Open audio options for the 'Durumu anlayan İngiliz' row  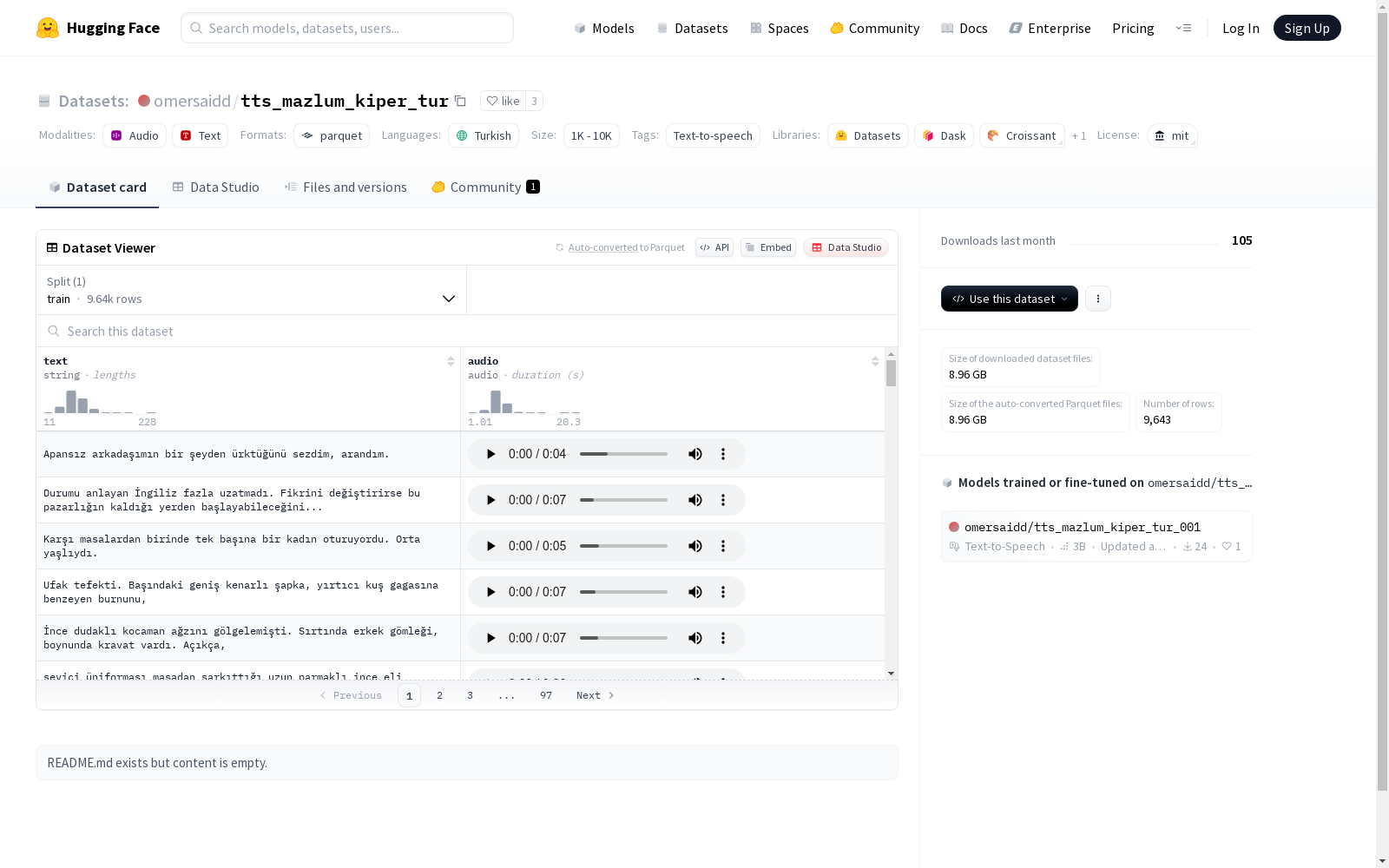pos(723,500)
